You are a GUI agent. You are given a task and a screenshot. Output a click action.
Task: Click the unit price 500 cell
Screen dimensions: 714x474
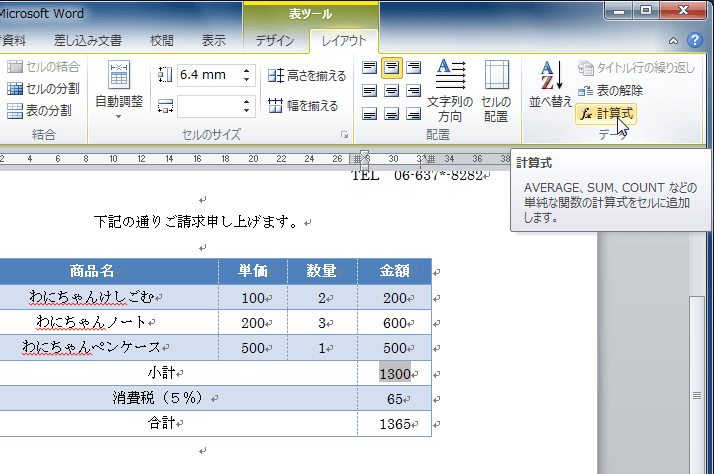(253, 348)
